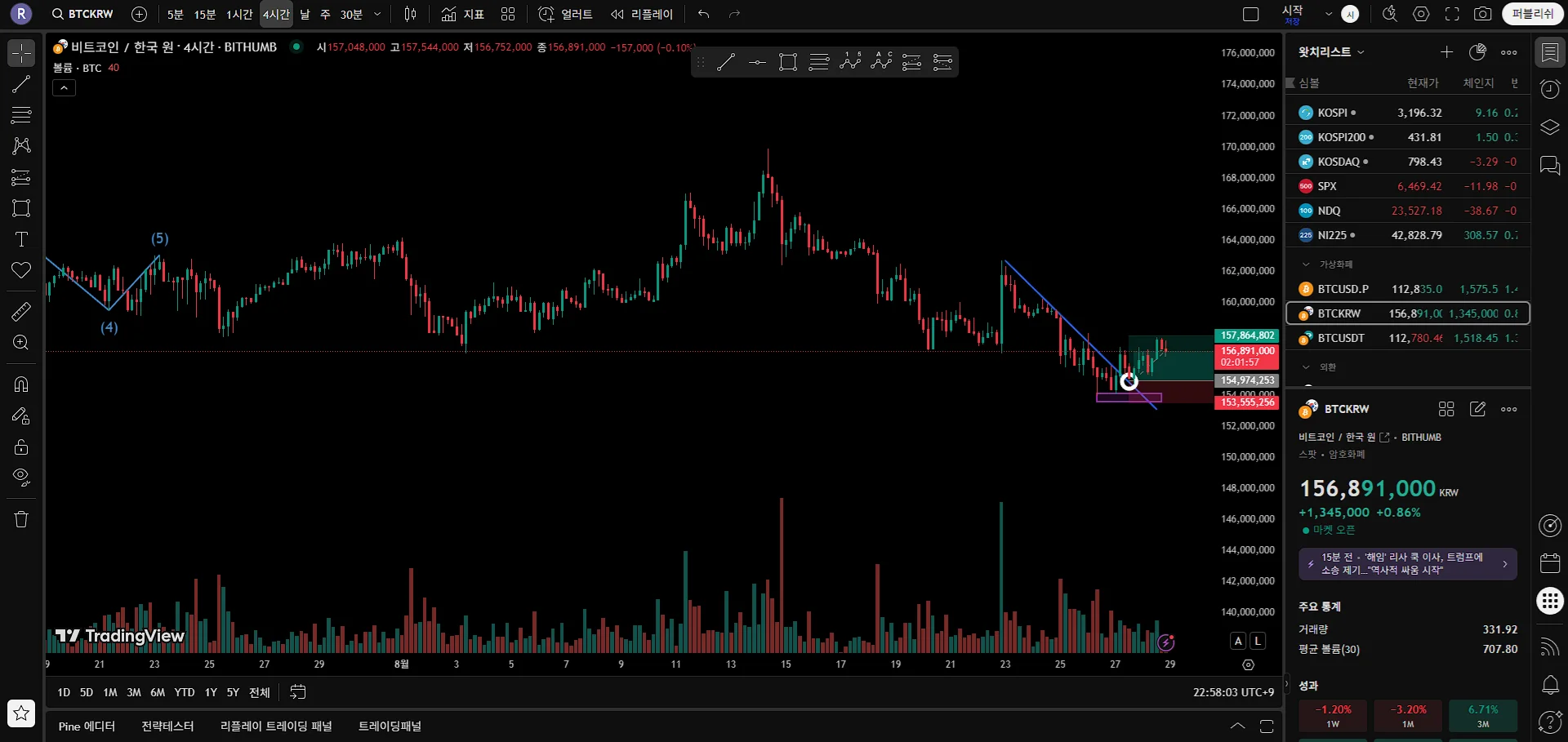The width and height of the screenshot is (1568, 742).
Task: Expand the timeframe interval dropdown
Action: tap(377, 14)
